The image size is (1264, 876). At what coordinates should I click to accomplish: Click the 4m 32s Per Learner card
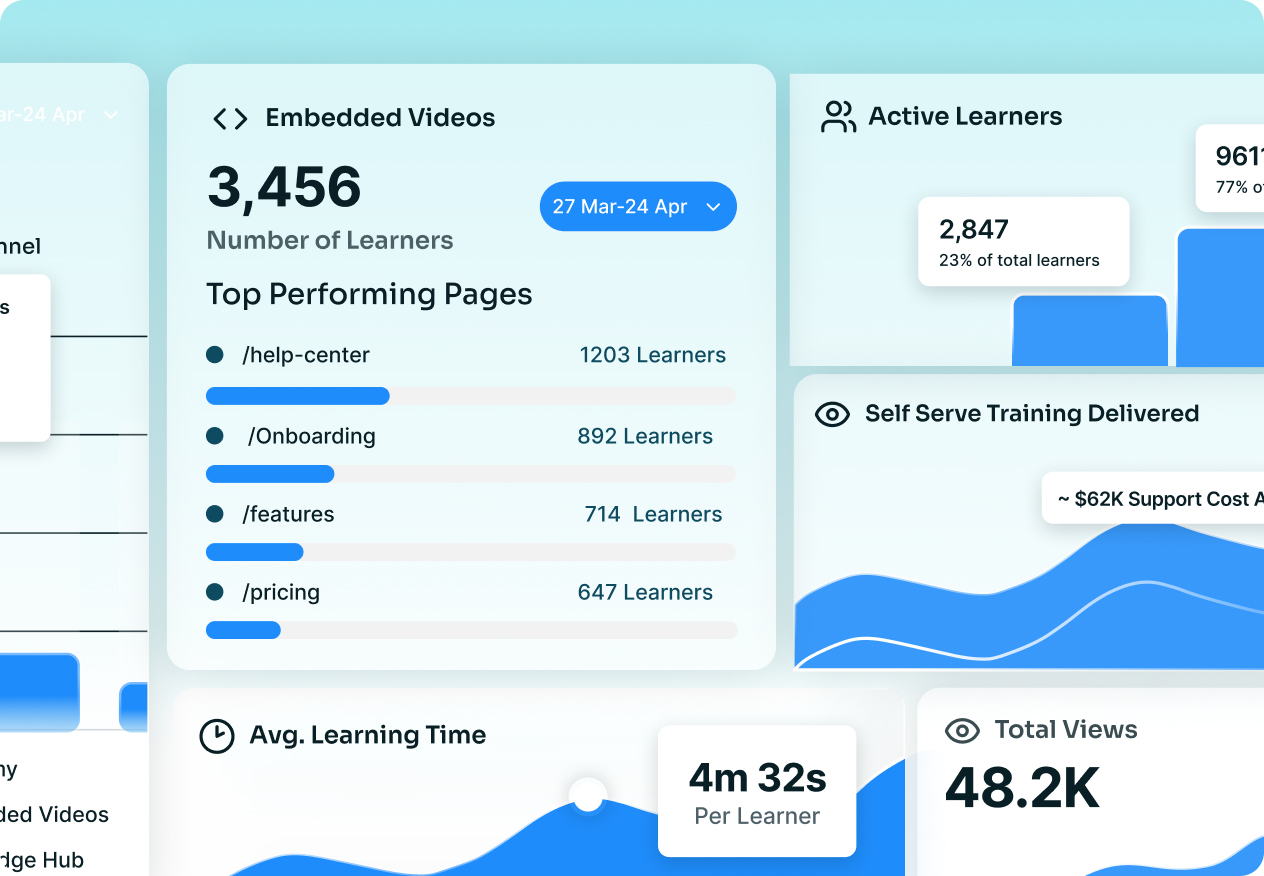pyautogui.click(x=757, y=791)
